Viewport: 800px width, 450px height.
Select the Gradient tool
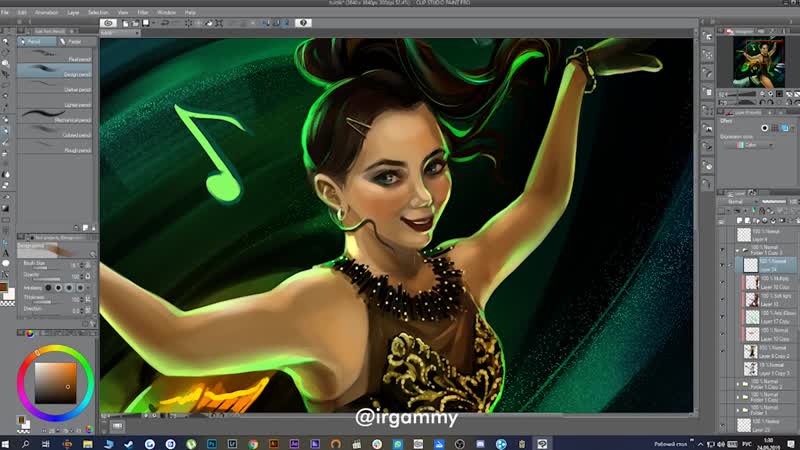click(x=6, y=208)
